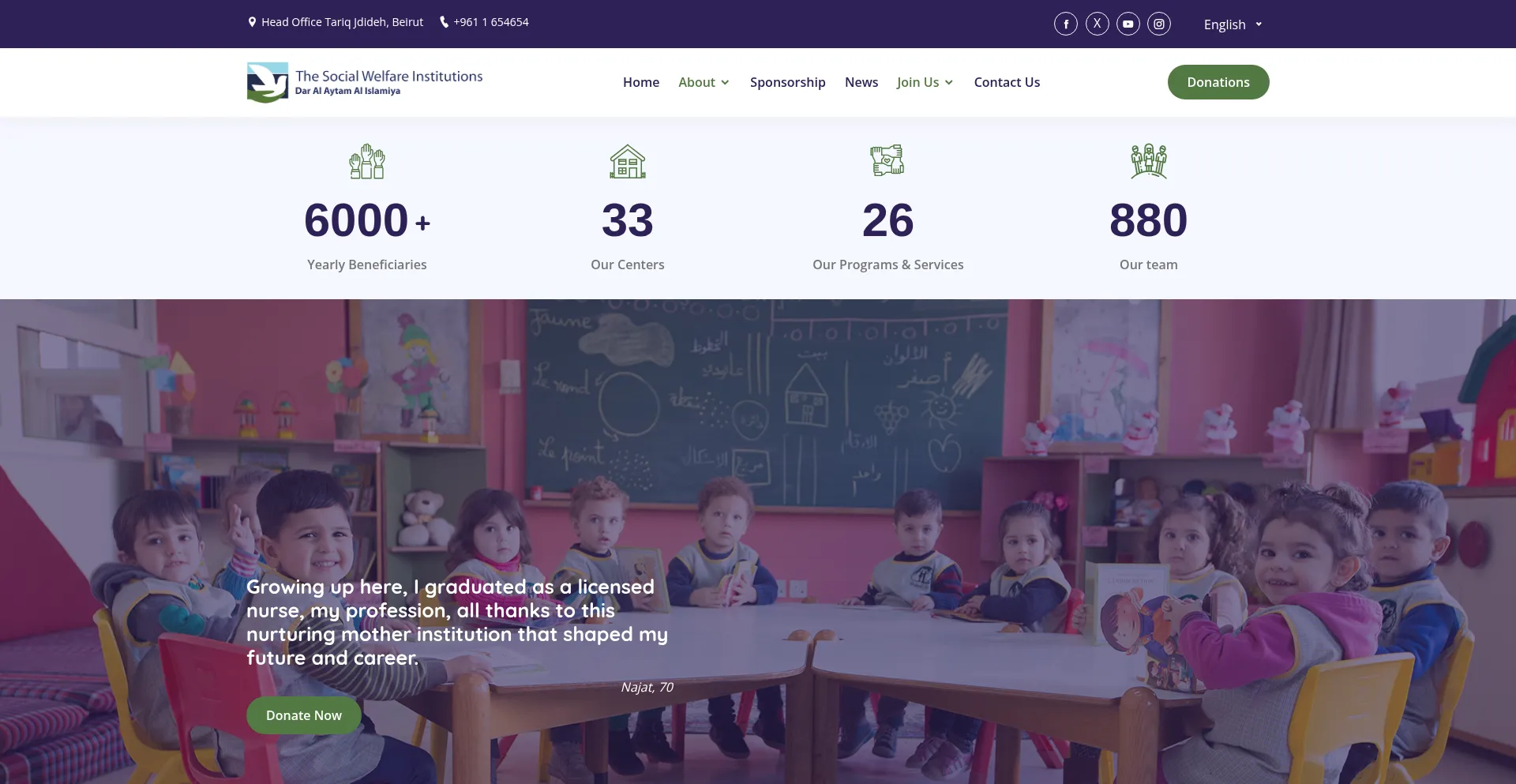Open the News menu item
Image resolution: width=1516 pixels, height=784 pixels.
click(861, 82)
